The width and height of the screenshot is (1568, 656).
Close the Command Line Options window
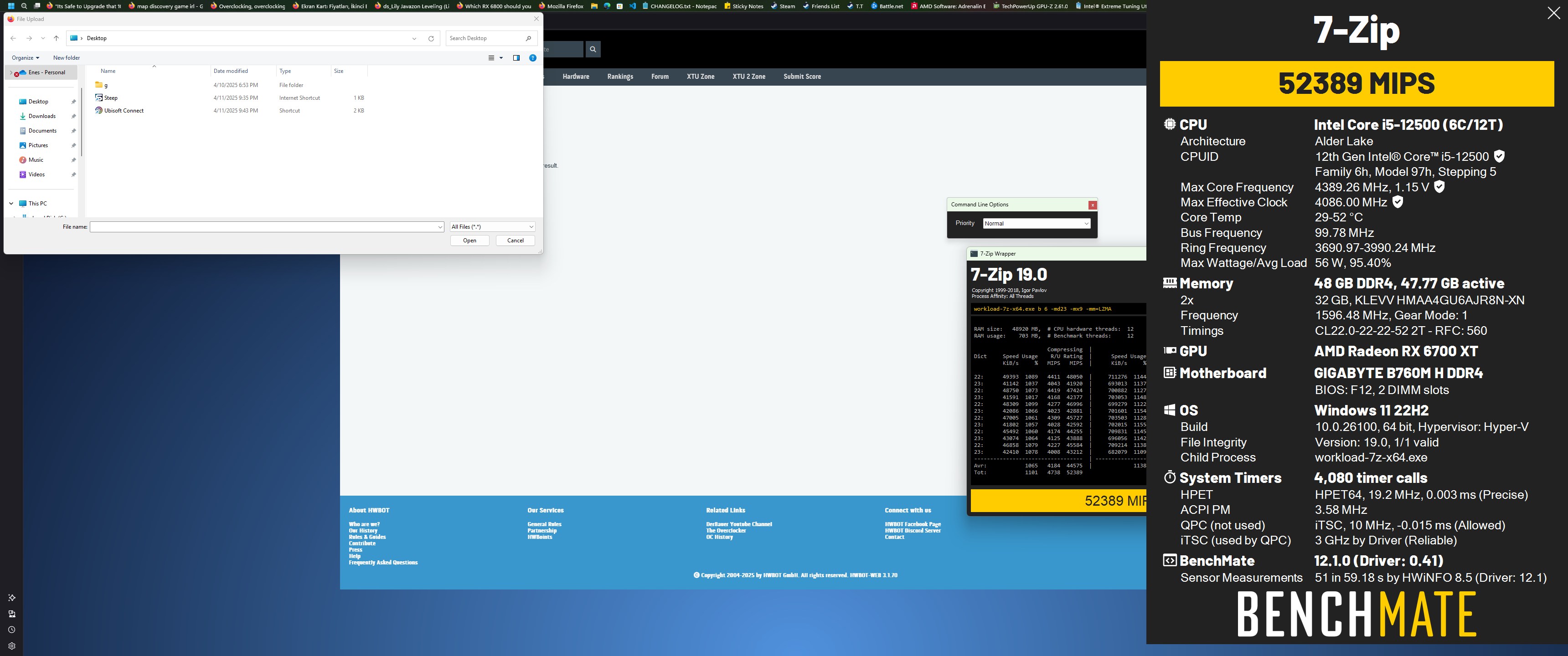click(1093, 205)
